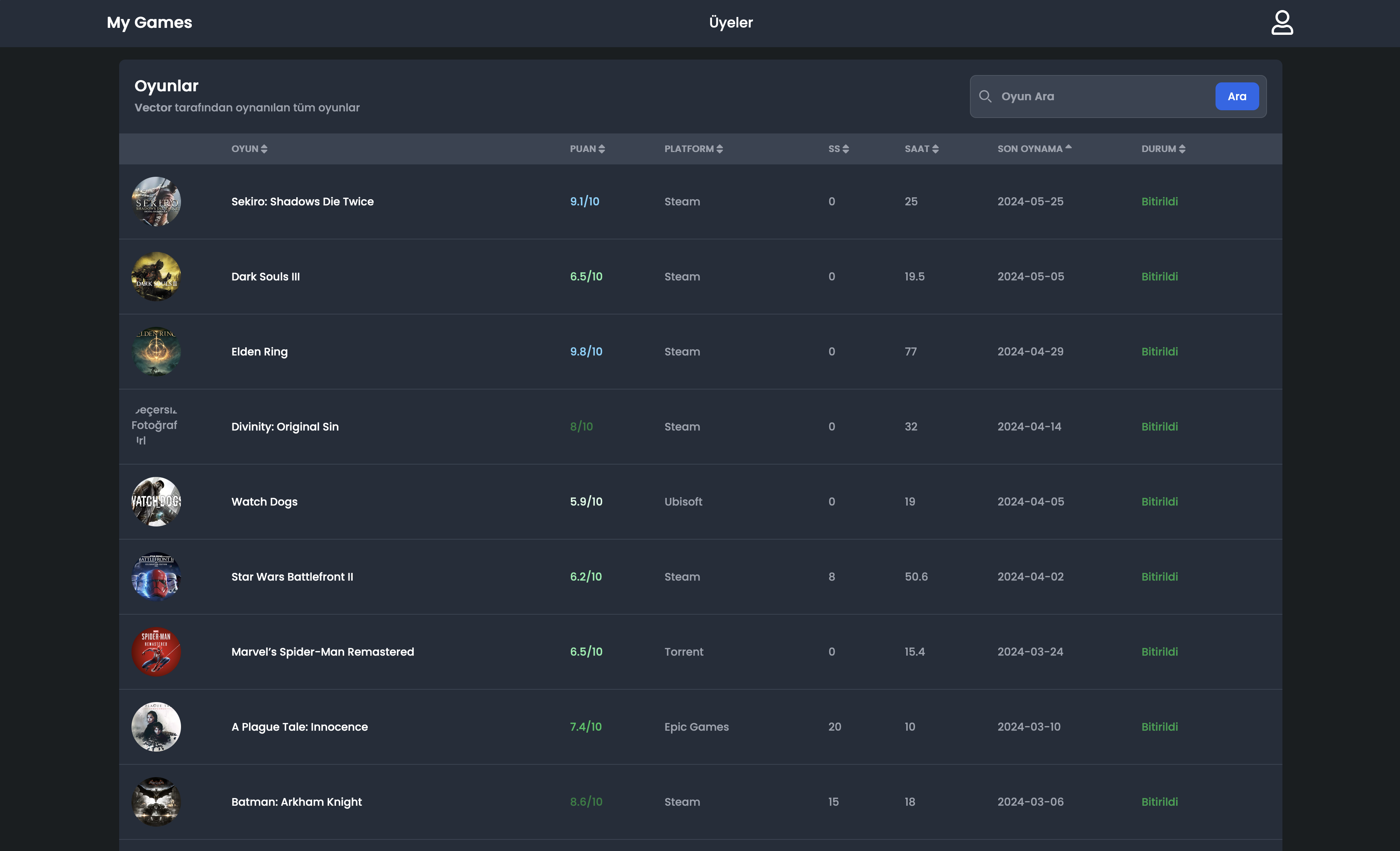
Task: Click Plague Tale platform Epic Games
Action: coord(696,727)
